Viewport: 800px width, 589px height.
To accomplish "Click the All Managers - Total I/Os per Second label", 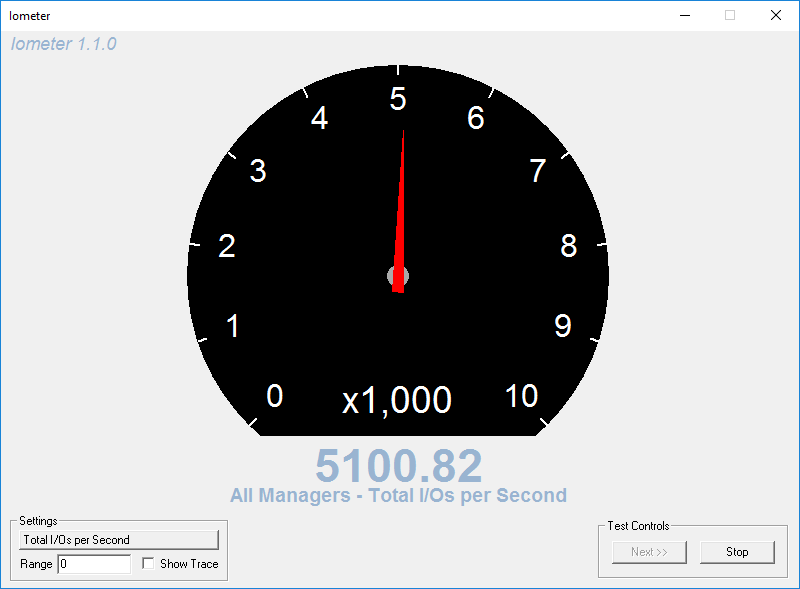I will coord(398,496).
